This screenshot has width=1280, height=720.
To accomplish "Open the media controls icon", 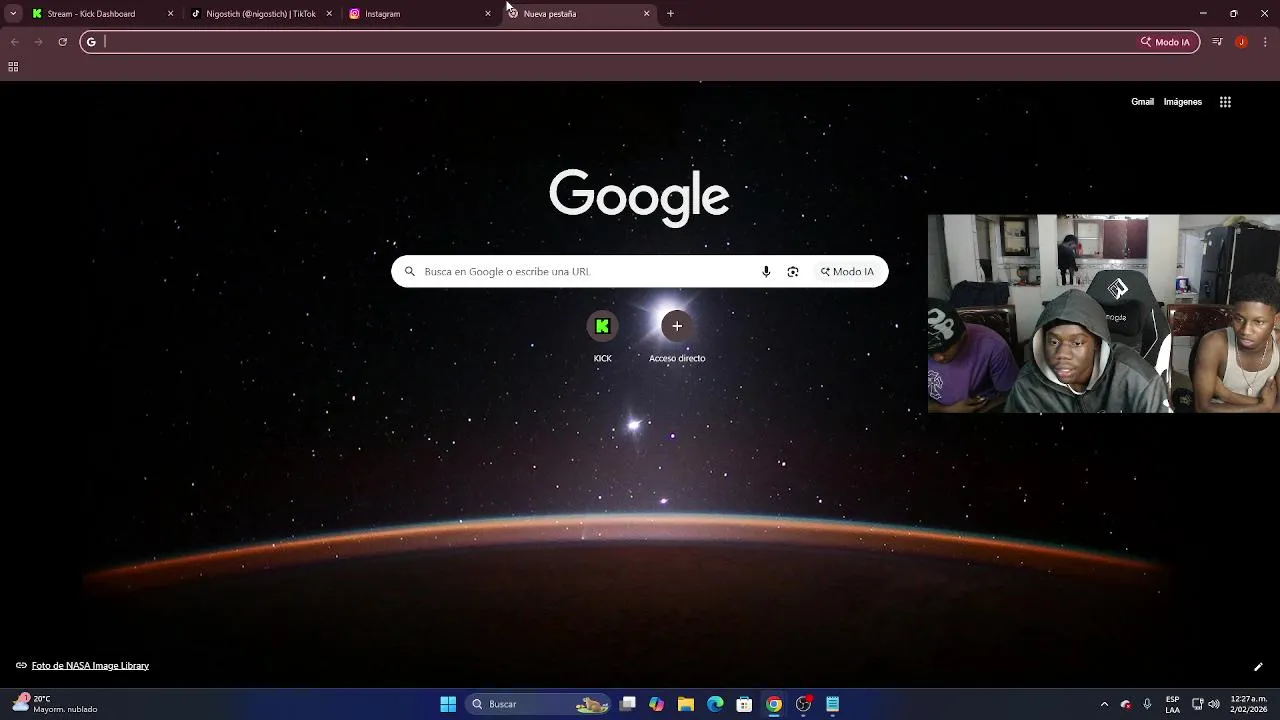I will [1217, 42].
